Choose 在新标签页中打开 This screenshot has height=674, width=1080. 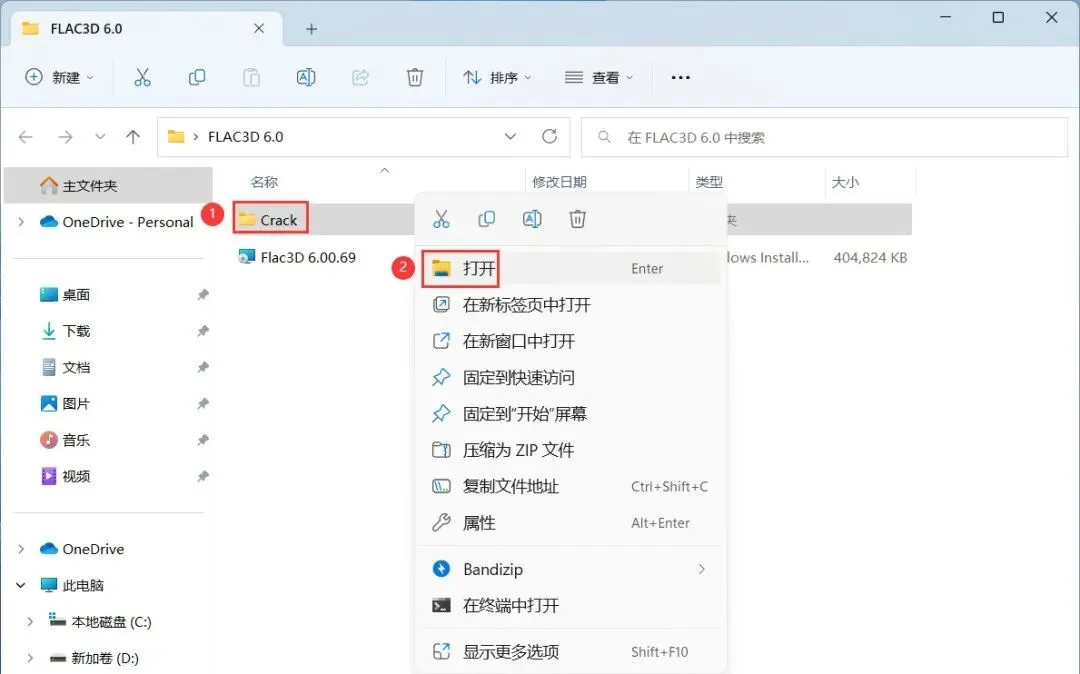pyautogui.click(x=571, y=305)
